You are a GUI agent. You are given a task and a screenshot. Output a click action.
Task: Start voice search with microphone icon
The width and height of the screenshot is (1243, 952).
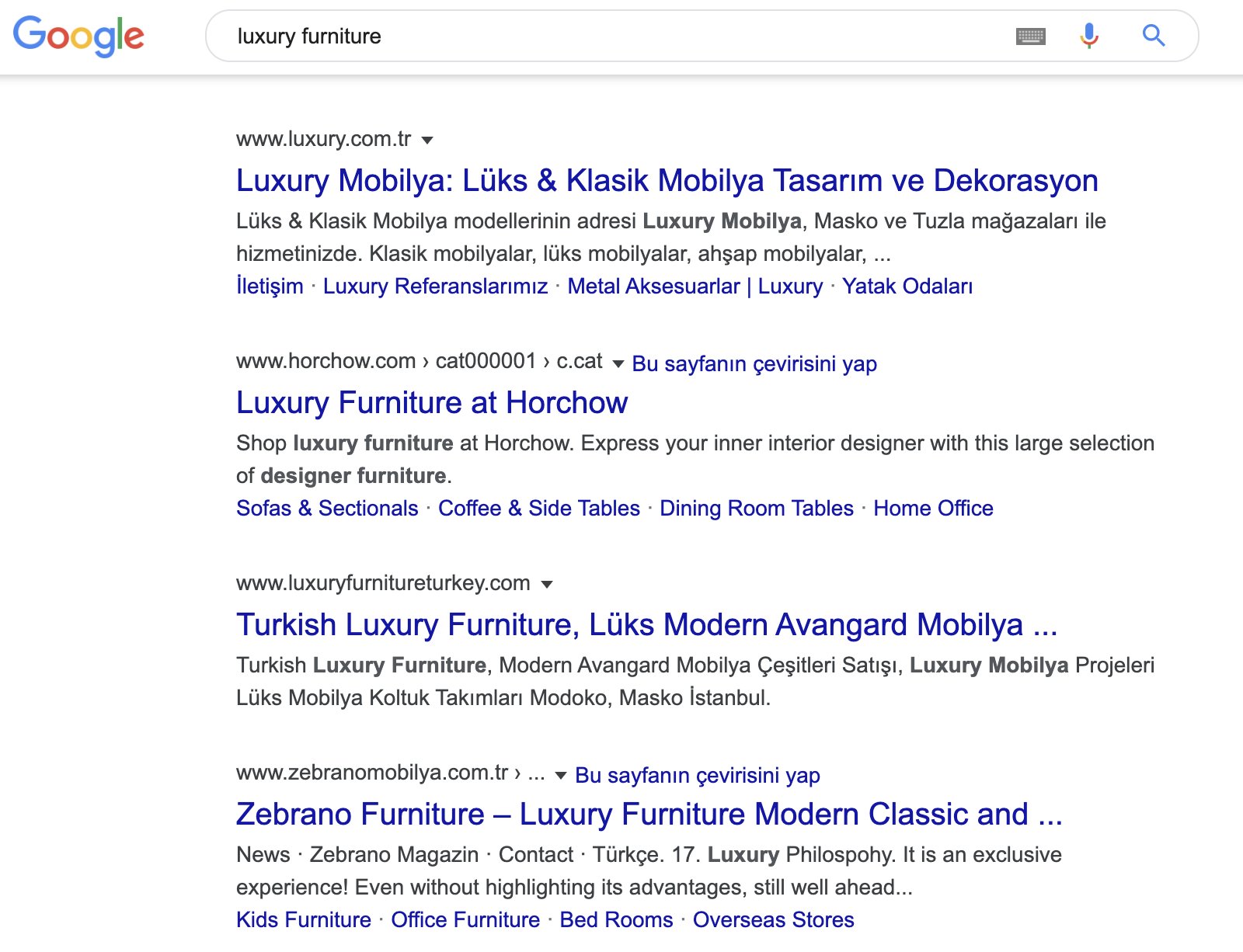coord(1089,36)
